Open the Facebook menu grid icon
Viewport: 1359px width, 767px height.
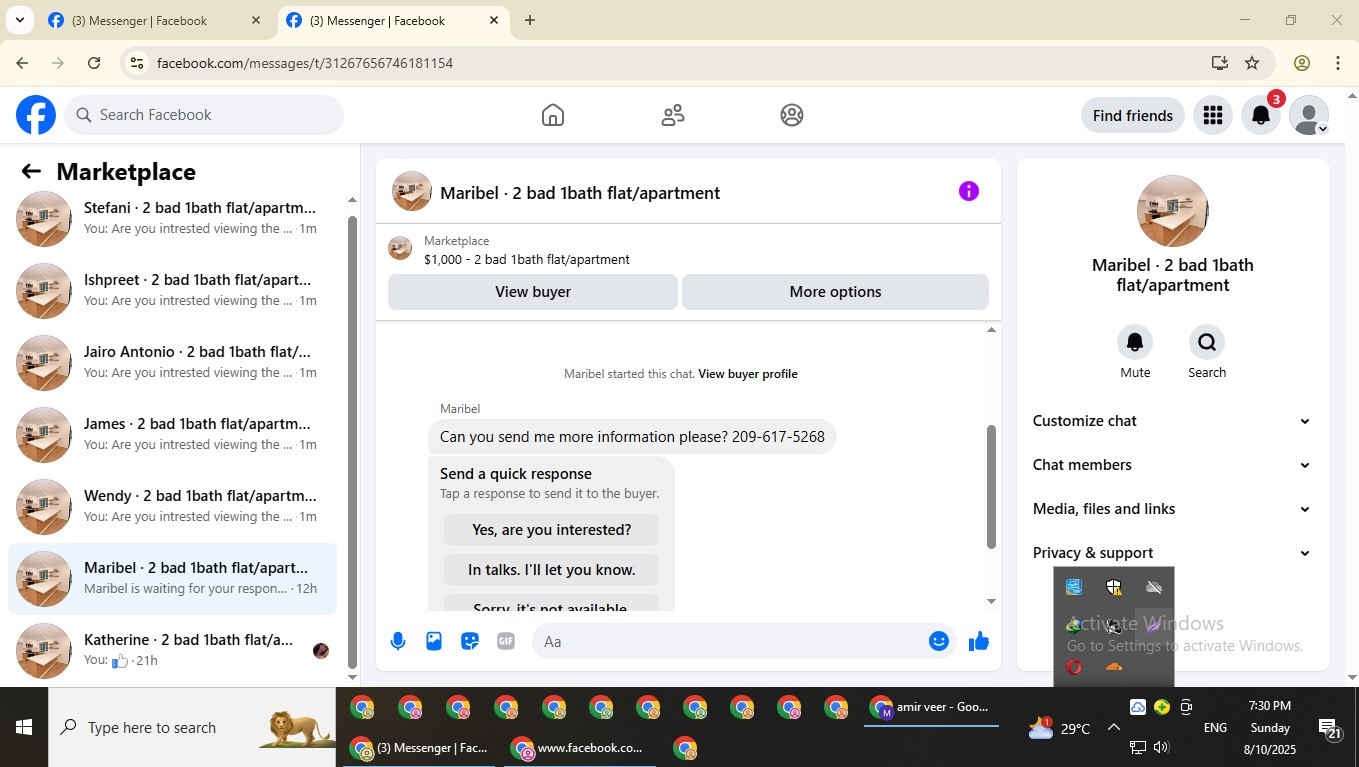[1213, 115]
